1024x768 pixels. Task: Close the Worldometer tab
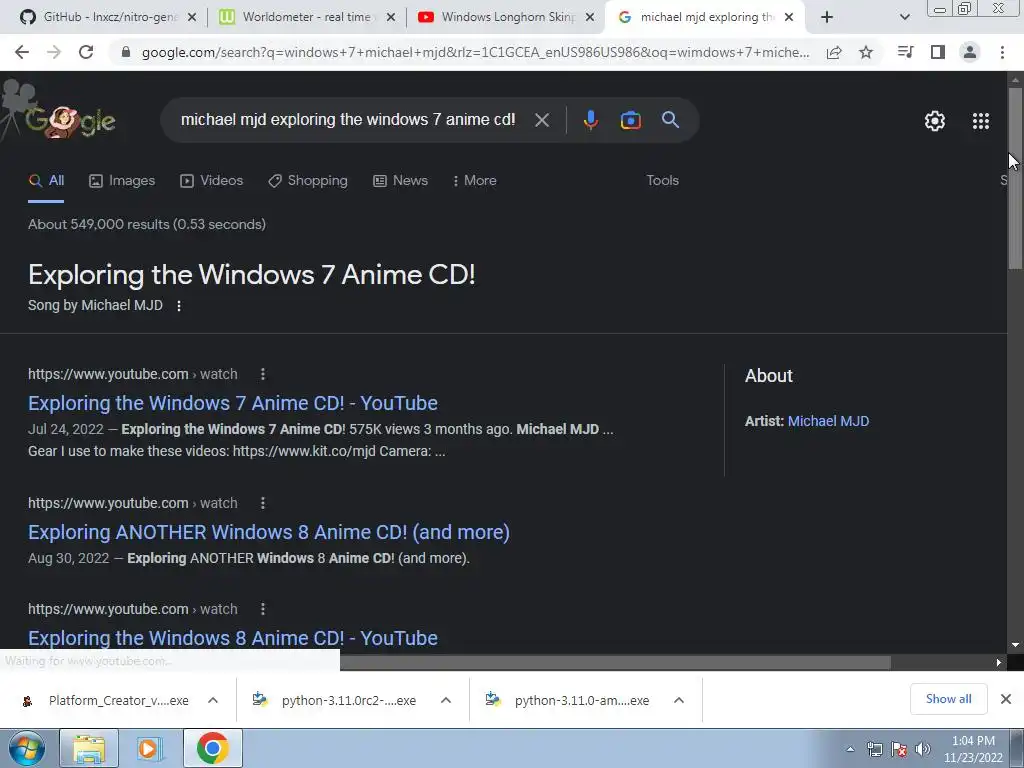(x=391, y=18)
